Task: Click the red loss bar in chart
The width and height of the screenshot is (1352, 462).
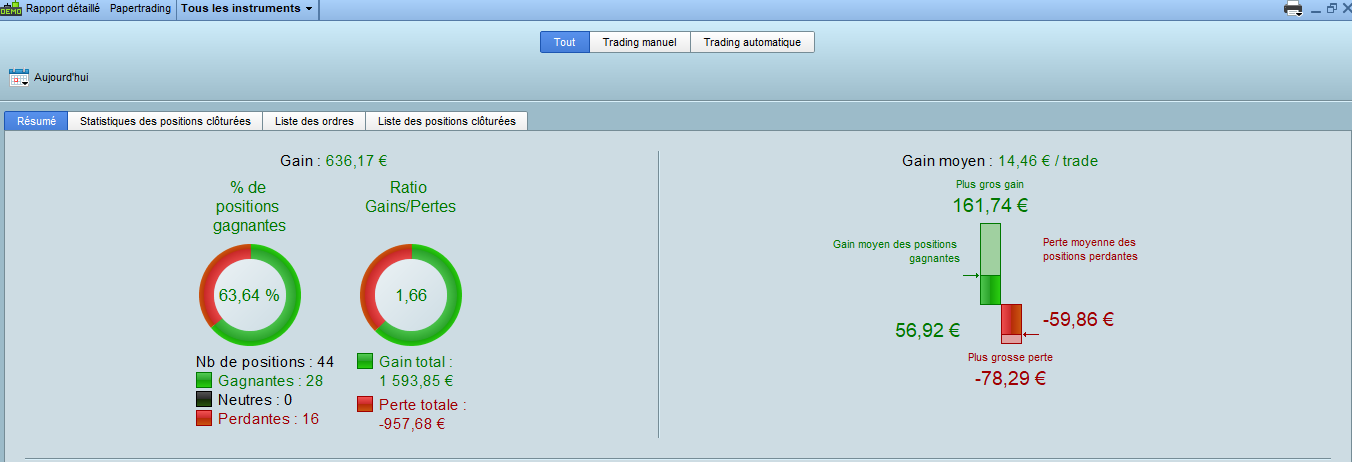Action: click(x=1011, y=323)
